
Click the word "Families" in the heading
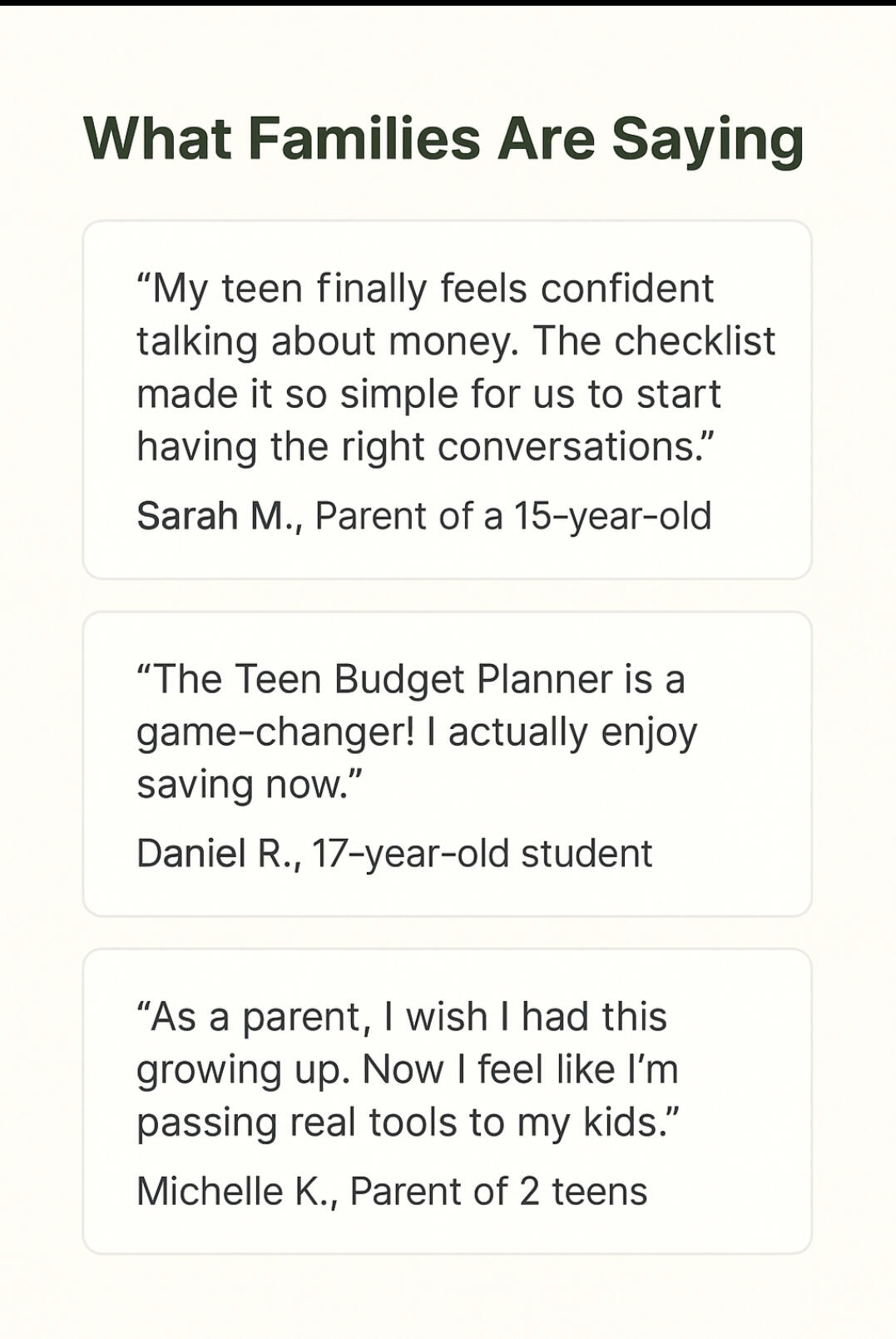pos(364,139)
